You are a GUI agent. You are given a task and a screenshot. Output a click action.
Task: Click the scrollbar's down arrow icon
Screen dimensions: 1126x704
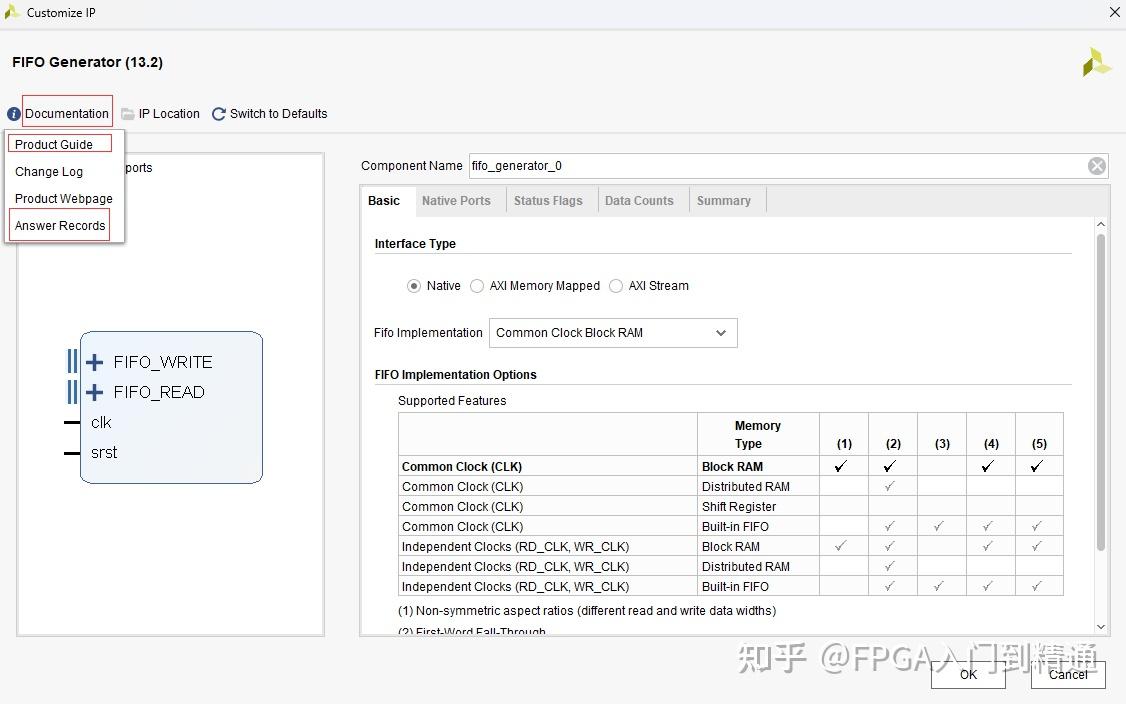pos(1101,627)
